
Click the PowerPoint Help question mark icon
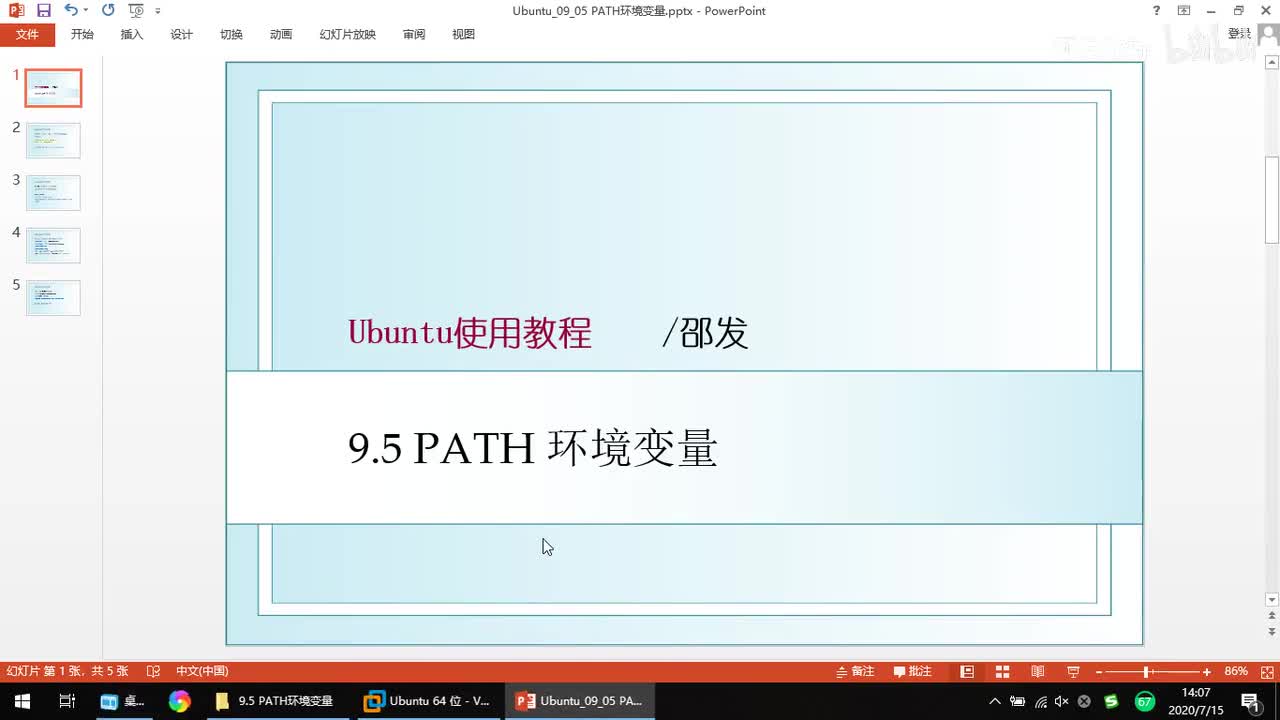1157,10
